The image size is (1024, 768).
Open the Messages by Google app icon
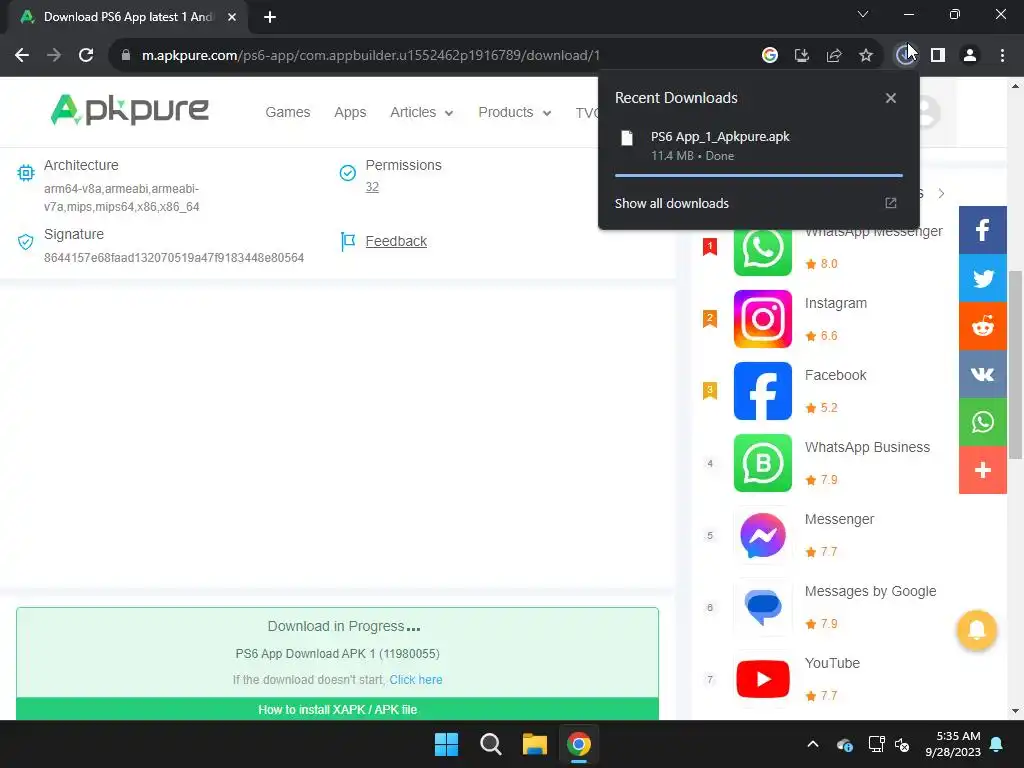[x=762, y=607]
